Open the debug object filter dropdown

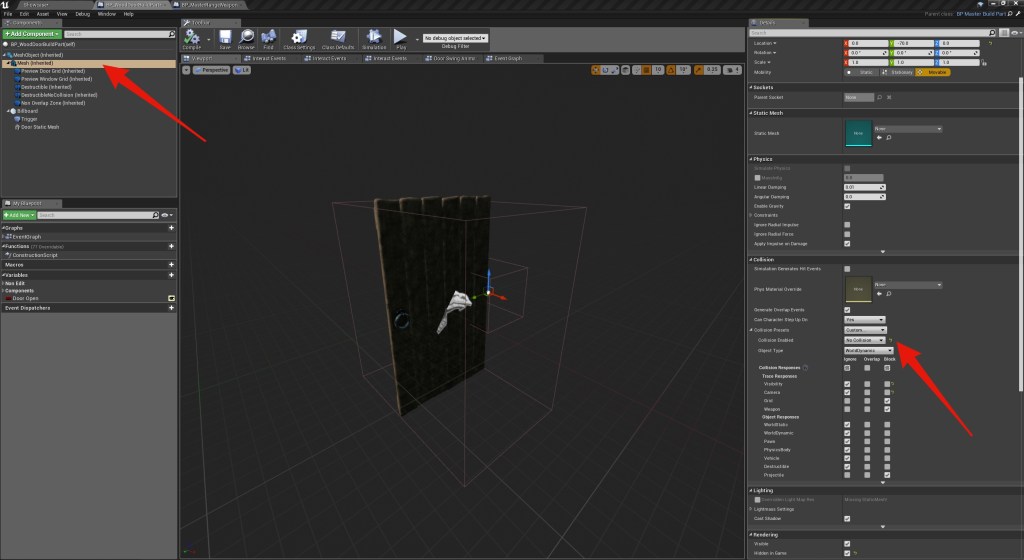click(x=455, y=38)
